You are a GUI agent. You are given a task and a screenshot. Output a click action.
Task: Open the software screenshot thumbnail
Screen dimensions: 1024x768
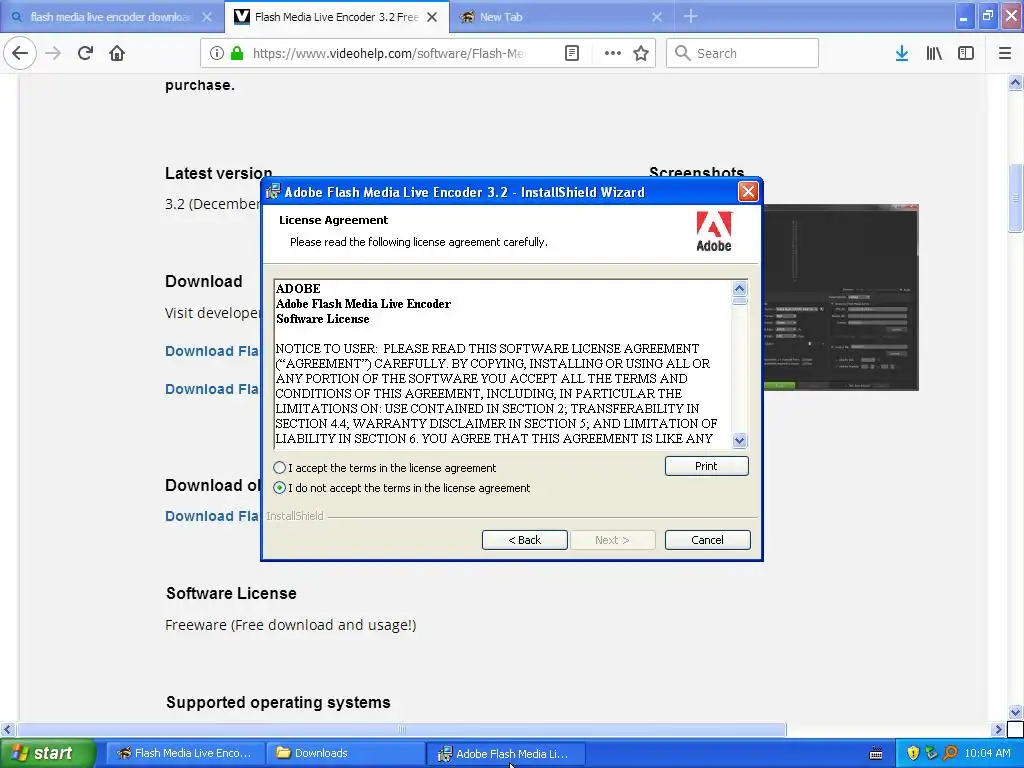click(840, 297)
